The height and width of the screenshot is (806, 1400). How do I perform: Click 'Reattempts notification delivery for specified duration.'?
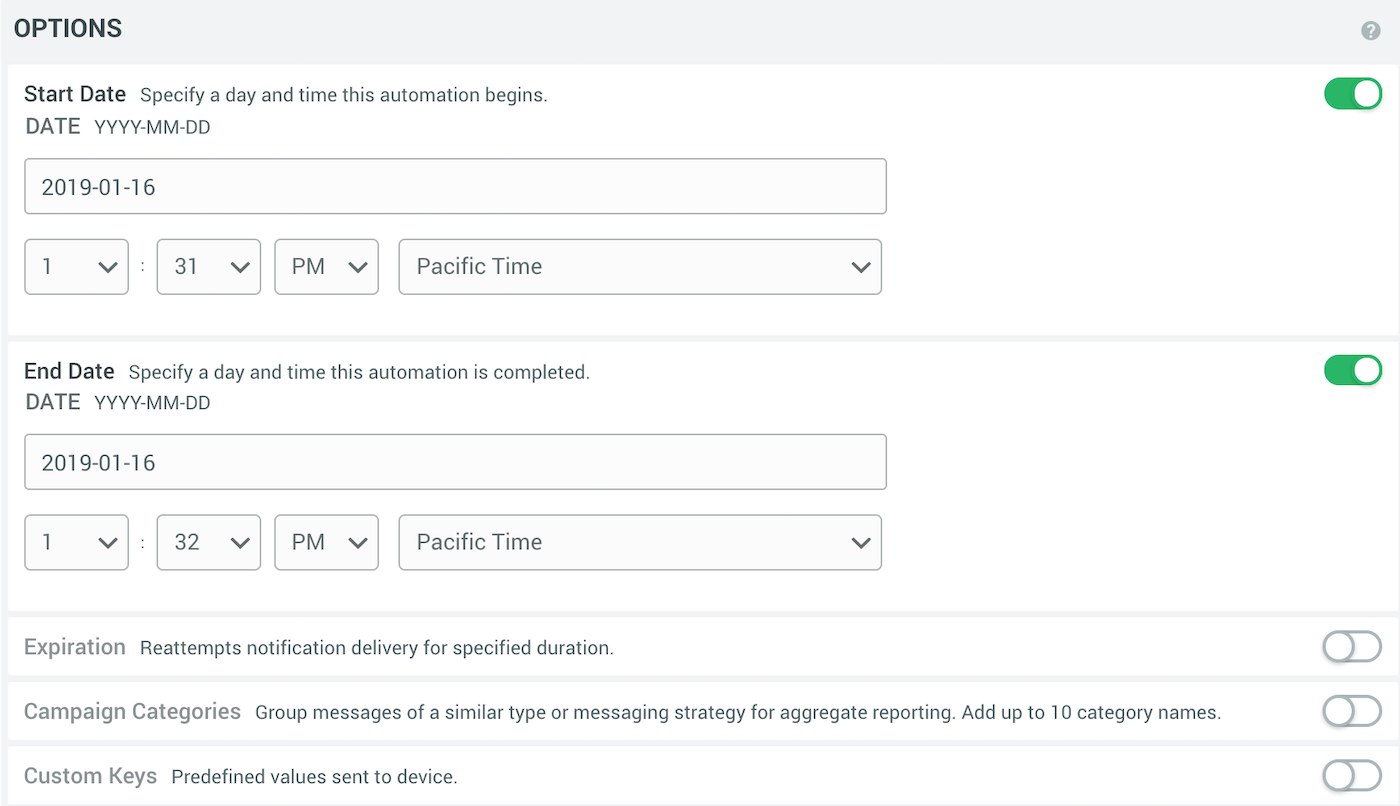pyautogui.click(x=377, y=648)
